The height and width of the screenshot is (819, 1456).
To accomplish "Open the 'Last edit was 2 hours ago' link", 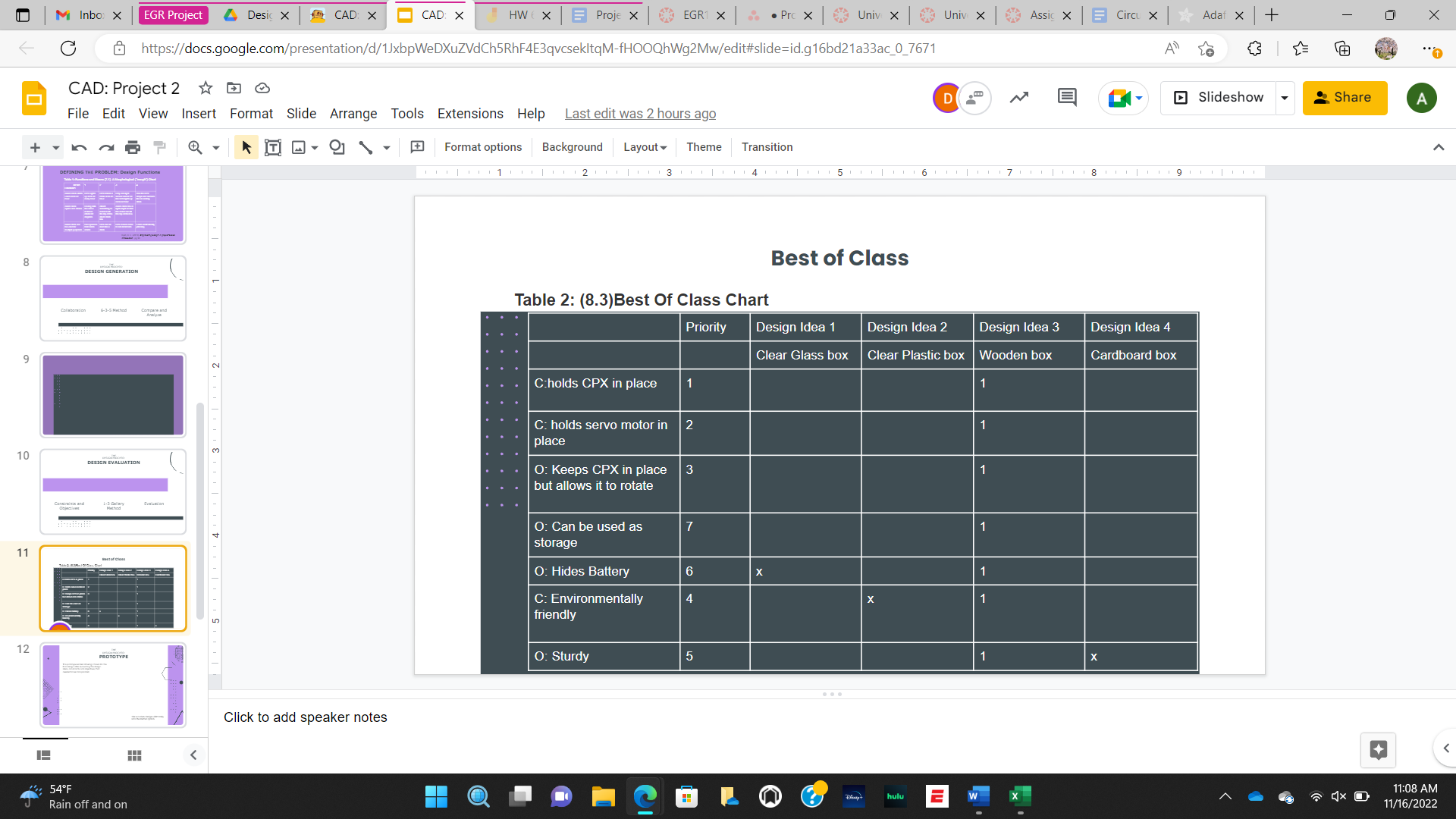I will 640,114.
